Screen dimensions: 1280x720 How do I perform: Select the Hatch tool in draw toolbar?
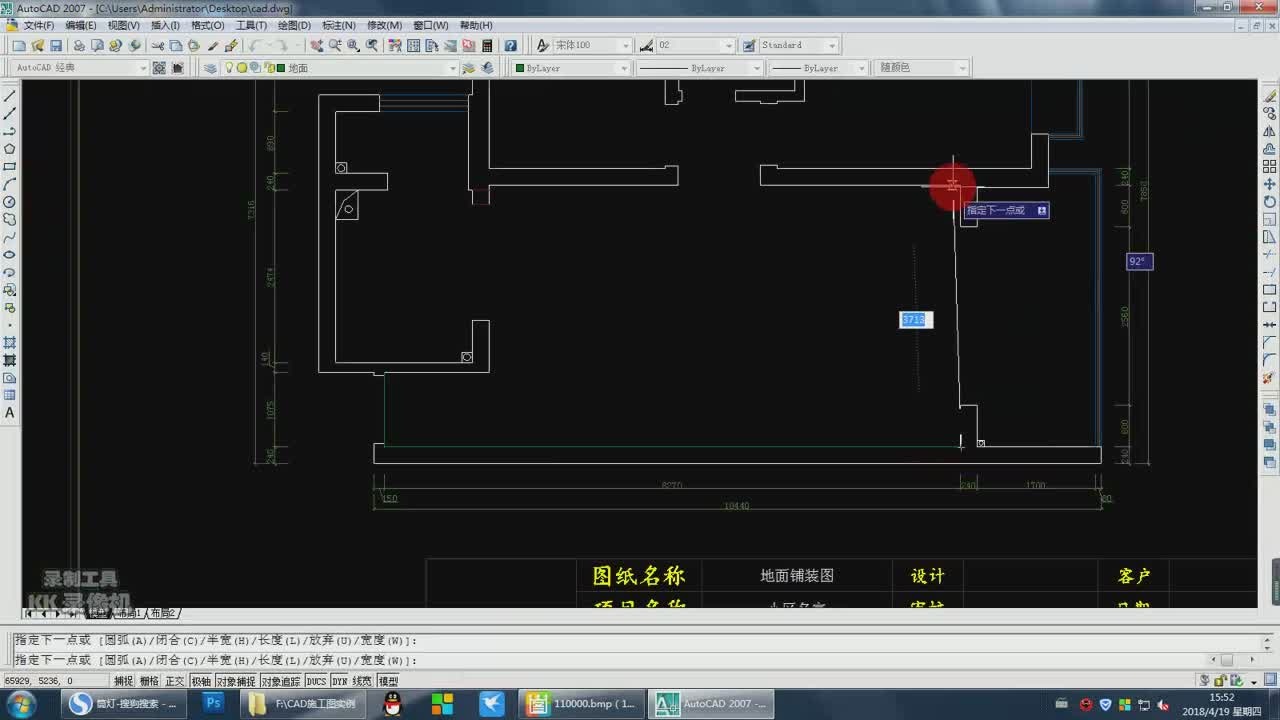click(10, 343)
